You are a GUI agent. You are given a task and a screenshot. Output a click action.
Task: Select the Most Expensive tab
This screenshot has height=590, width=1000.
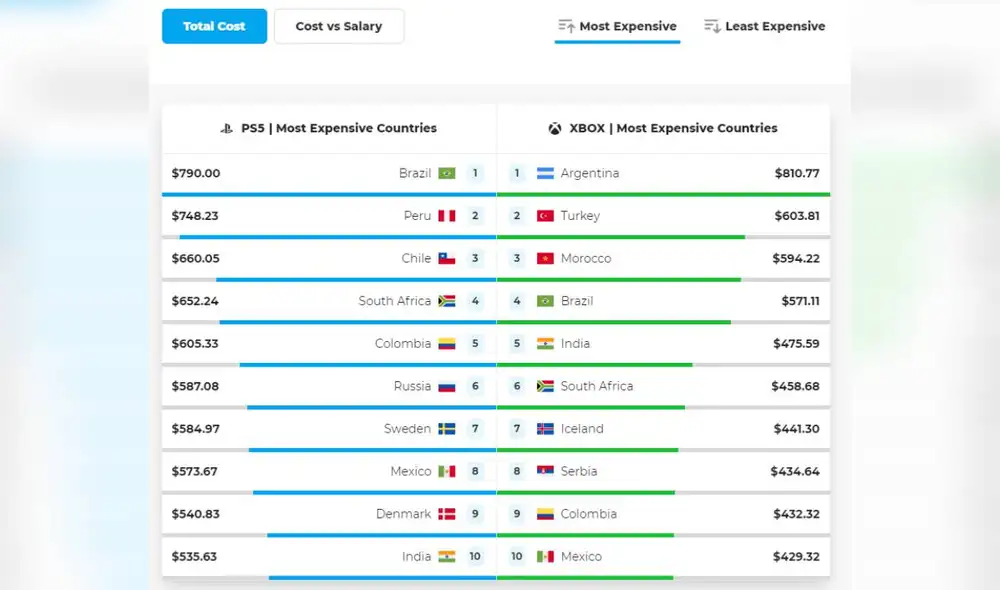pos(626,25)
